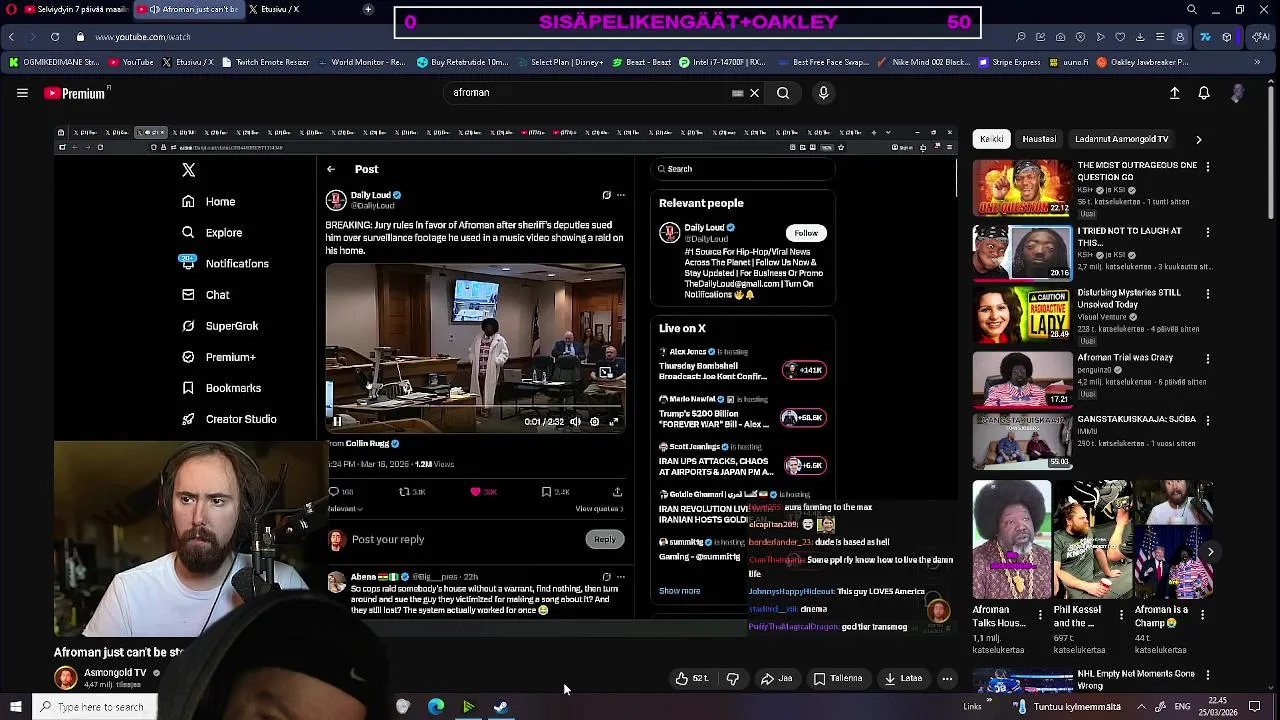Share the video using Jaa button

[777, 678]
